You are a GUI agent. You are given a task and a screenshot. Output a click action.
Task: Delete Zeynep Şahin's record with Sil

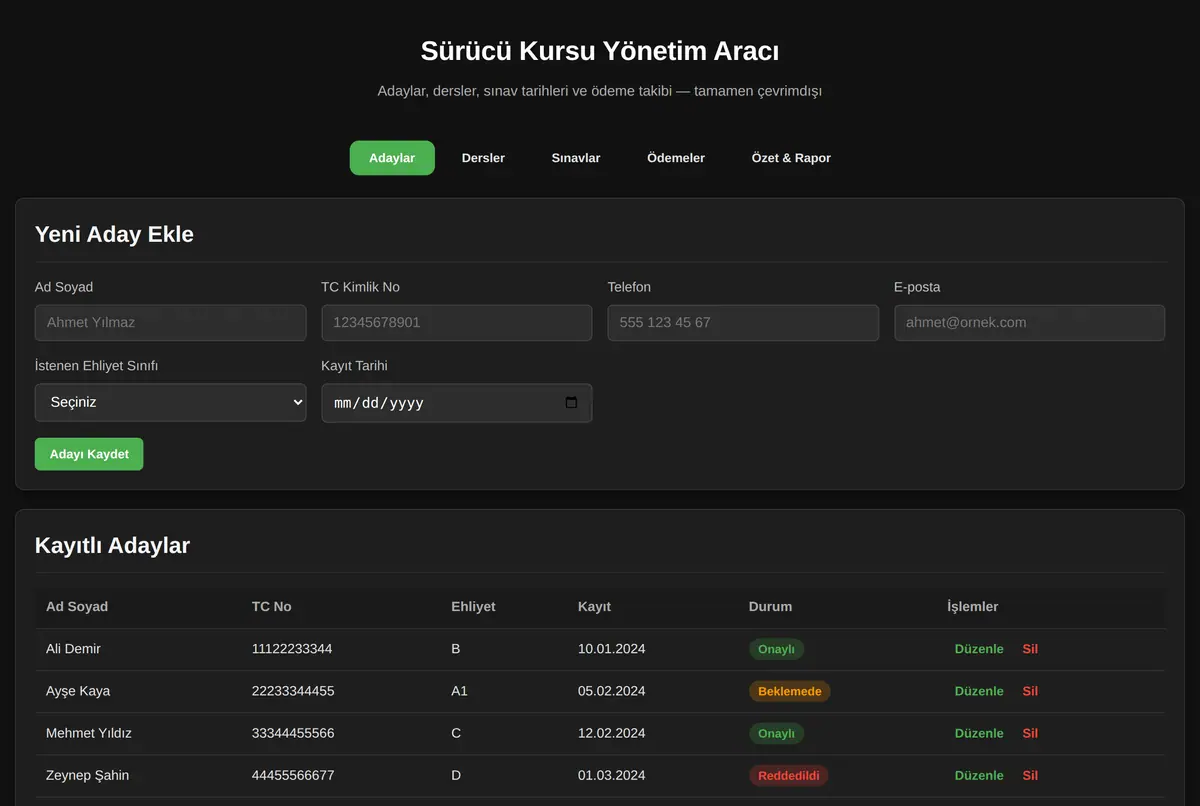coord(1030,775)
